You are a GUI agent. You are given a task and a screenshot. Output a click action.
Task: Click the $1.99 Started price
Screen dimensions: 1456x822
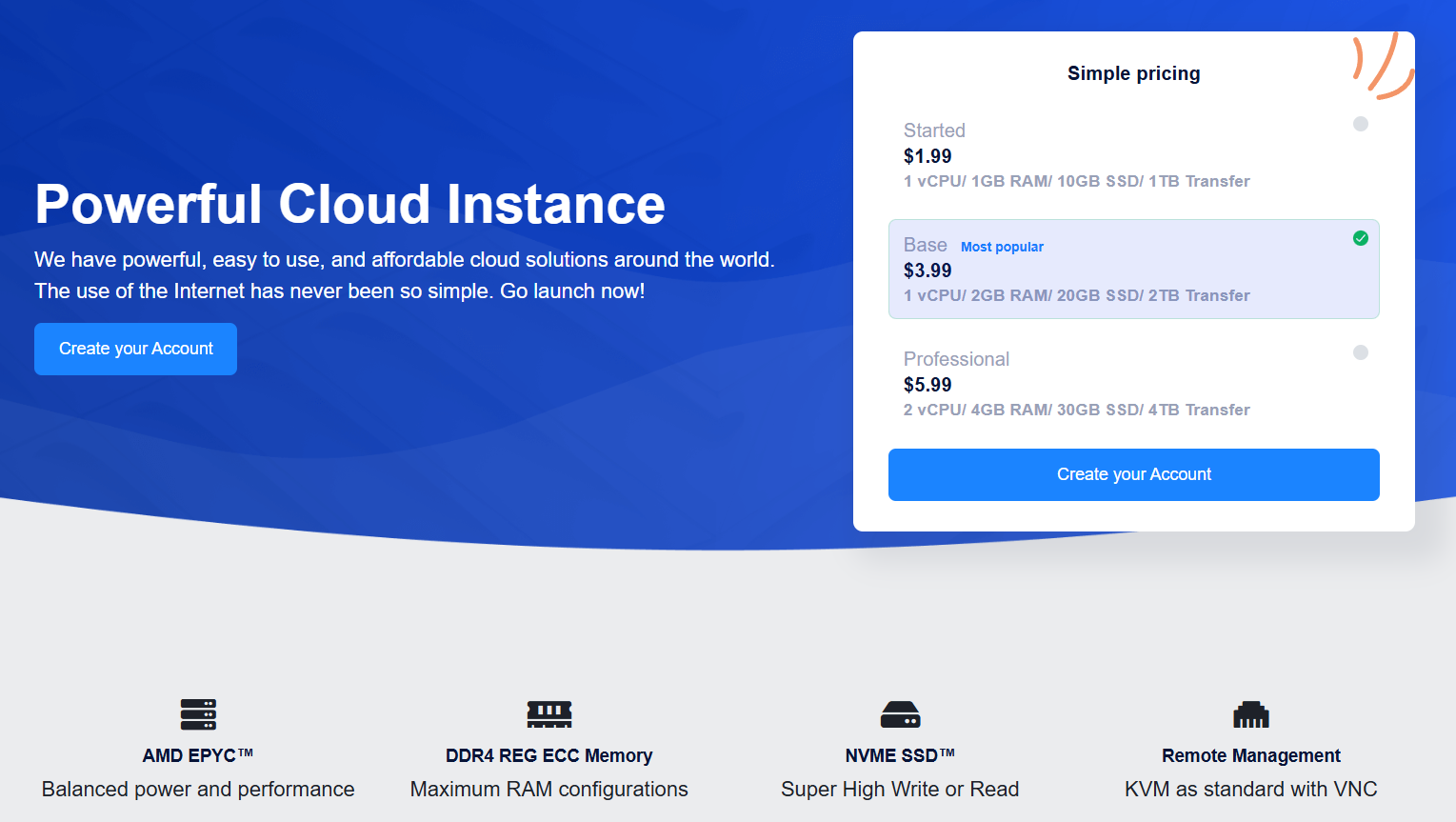pyautogui.click(x=927, y=156)
